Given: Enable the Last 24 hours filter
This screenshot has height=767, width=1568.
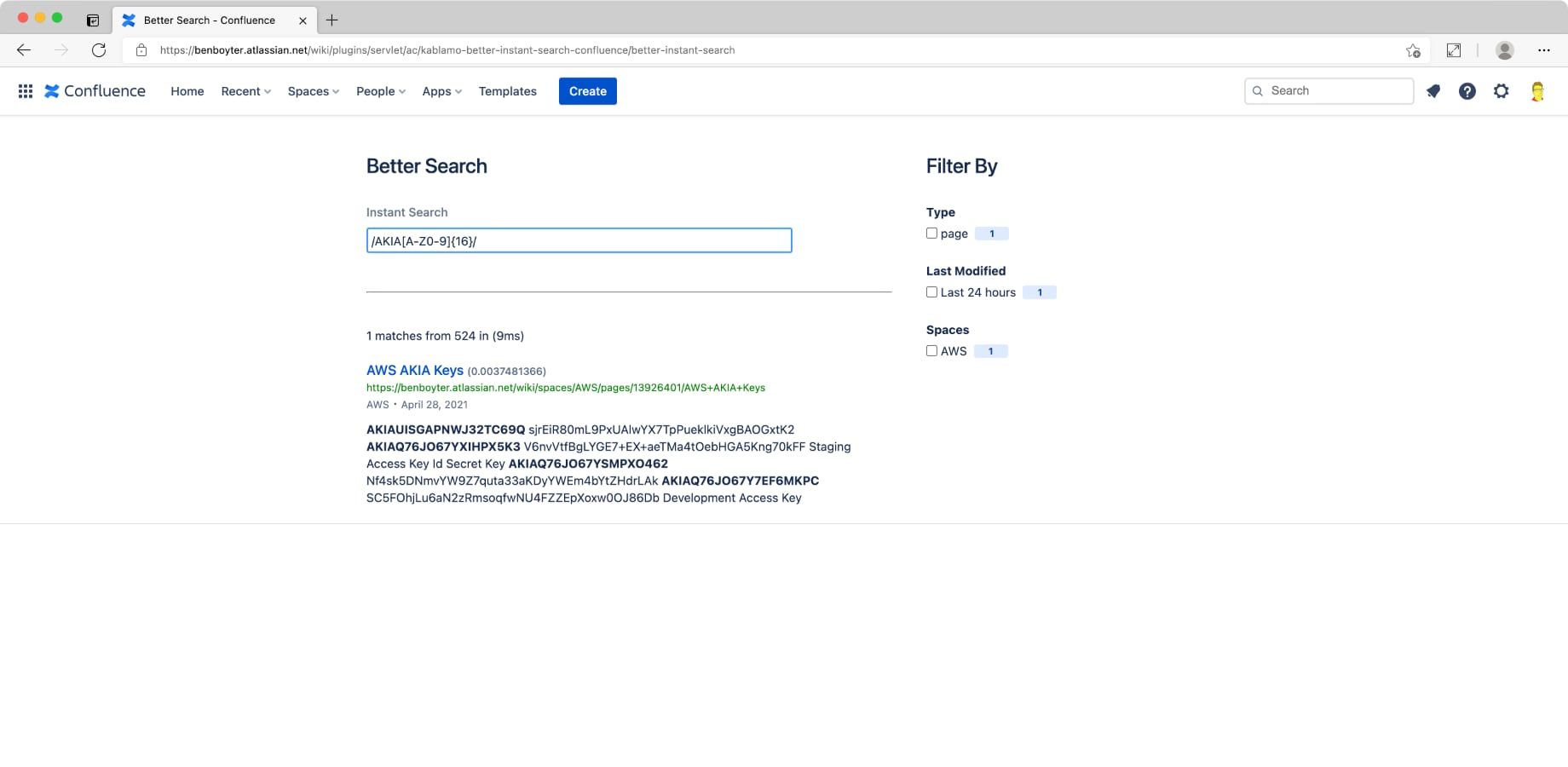Looking at the screenshot, I should [931, 291].
